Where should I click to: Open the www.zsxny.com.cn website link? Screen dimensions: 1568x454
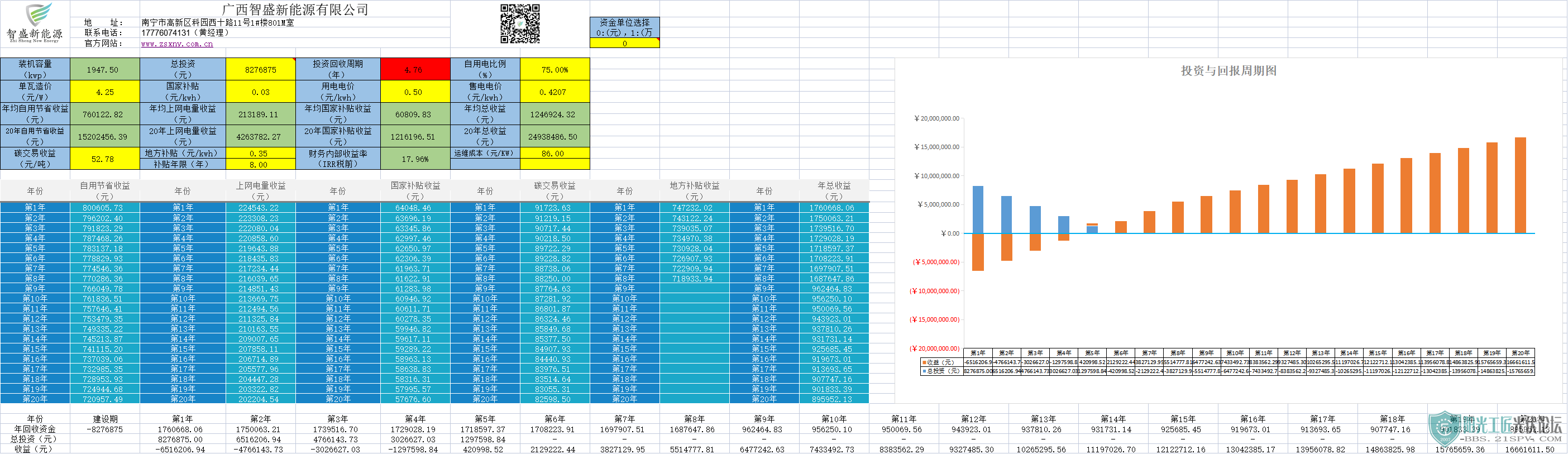pos(177,44)
